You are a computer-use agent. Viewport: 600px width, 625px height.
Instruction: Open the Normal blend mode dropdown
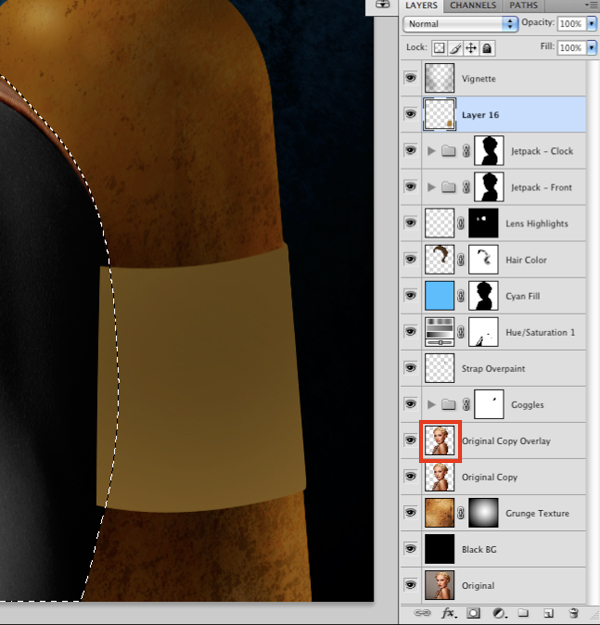[x=460, y=24]
